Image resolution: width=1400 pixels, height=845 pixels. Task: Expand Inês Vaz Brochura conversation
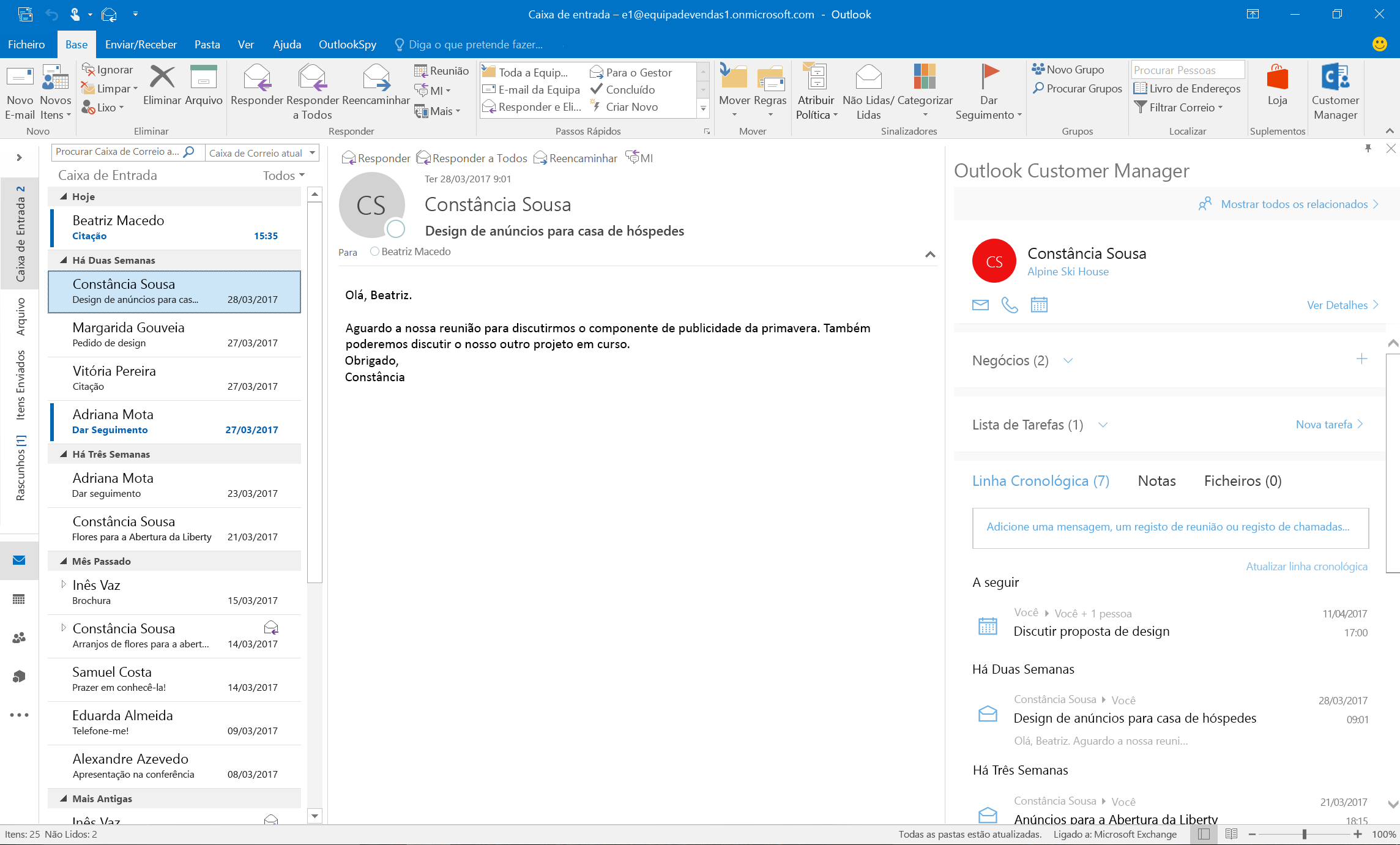(63, 584)
